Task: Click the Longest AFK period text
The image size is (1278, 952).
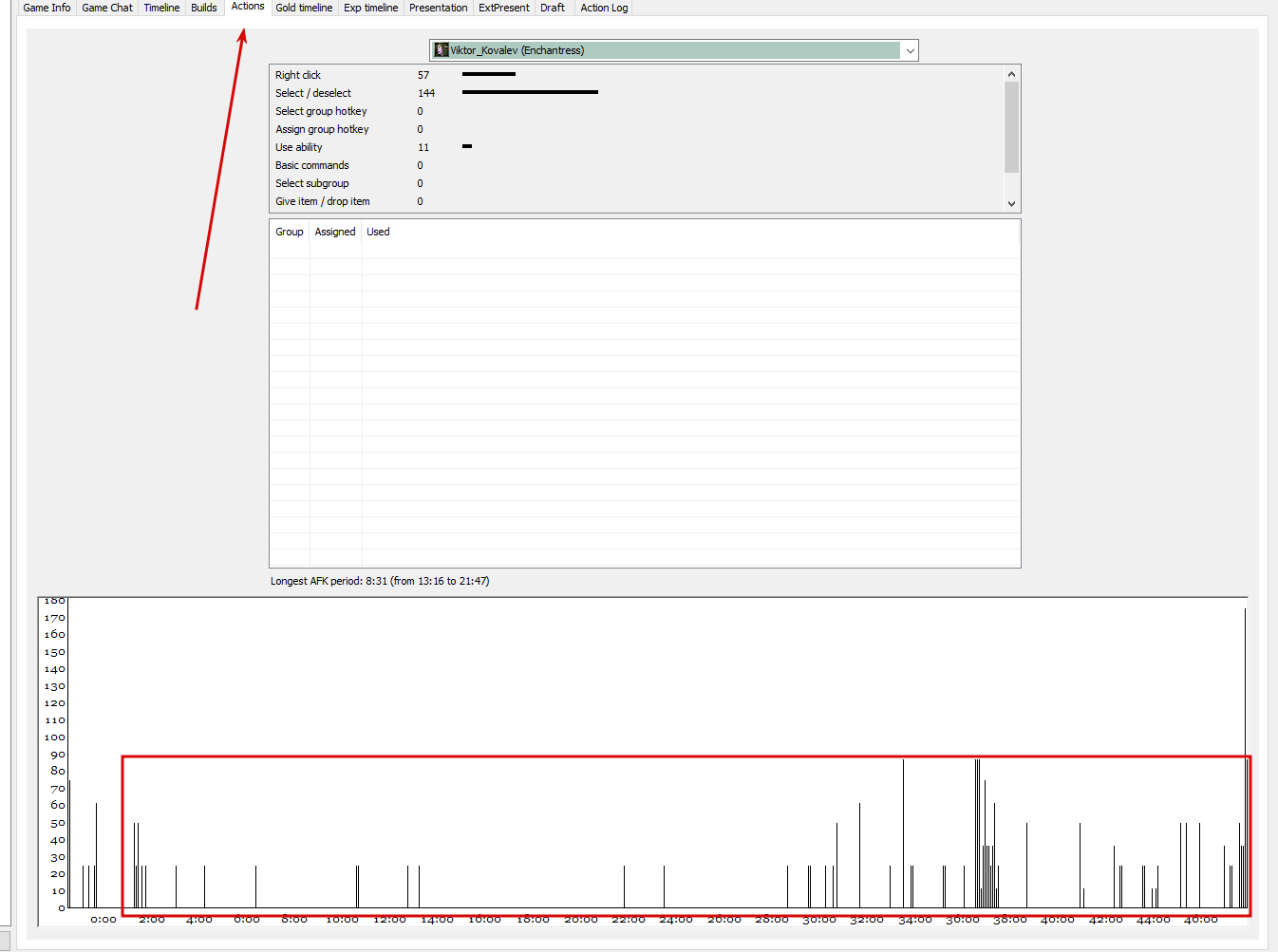Action: point(380,581)
